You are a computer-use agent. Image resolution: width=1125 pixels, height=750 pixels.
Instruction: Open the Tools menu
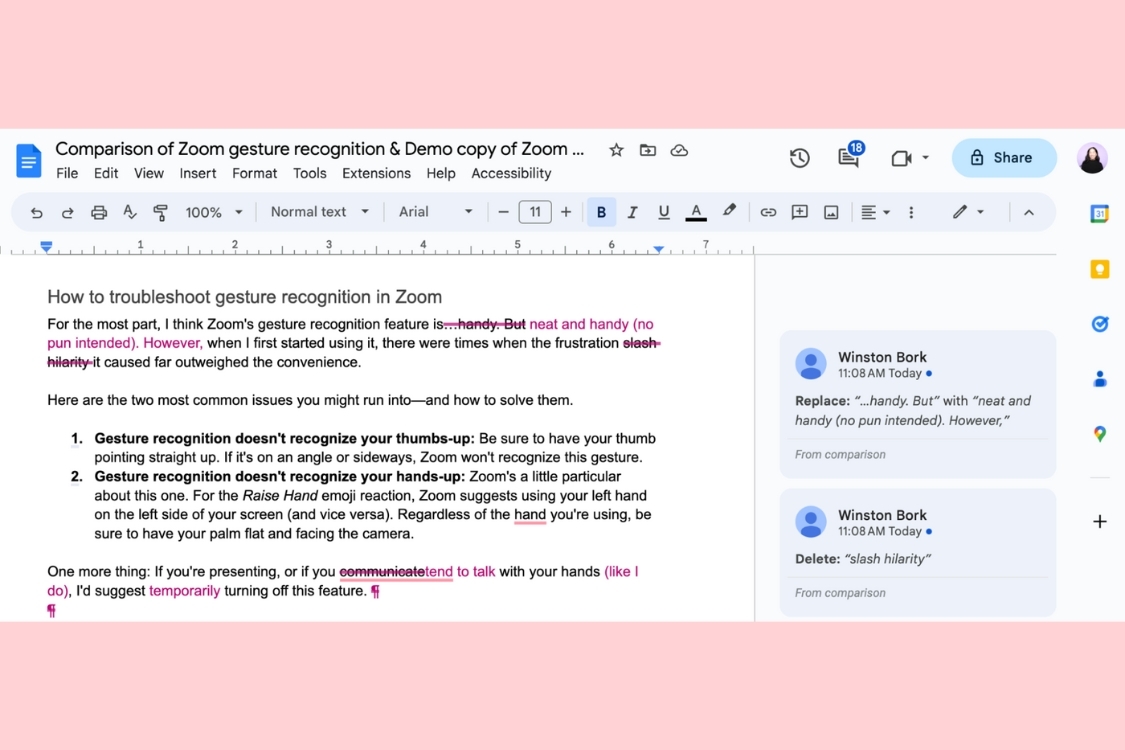click(x=309, y=174)
